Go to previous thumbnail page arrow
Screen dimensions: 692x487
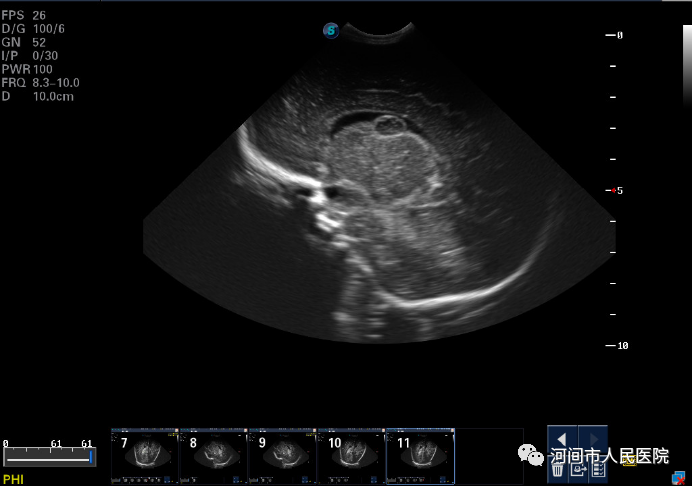pyautogui.click(x=562, y=439)
